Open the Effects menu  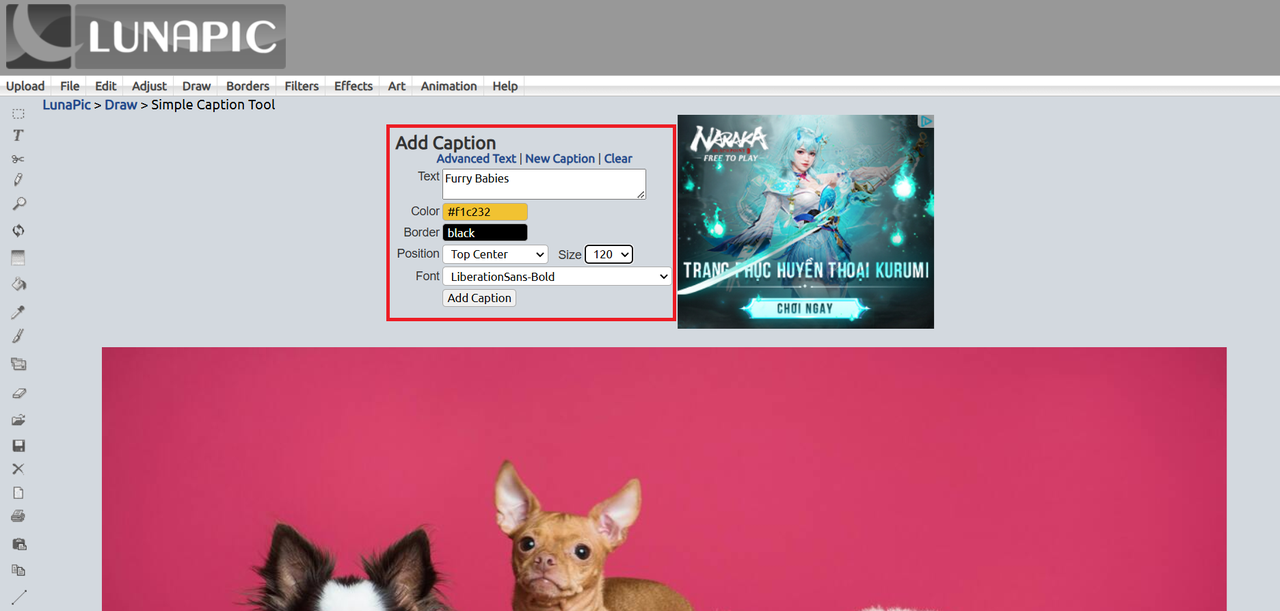click(x=354, y=86)
